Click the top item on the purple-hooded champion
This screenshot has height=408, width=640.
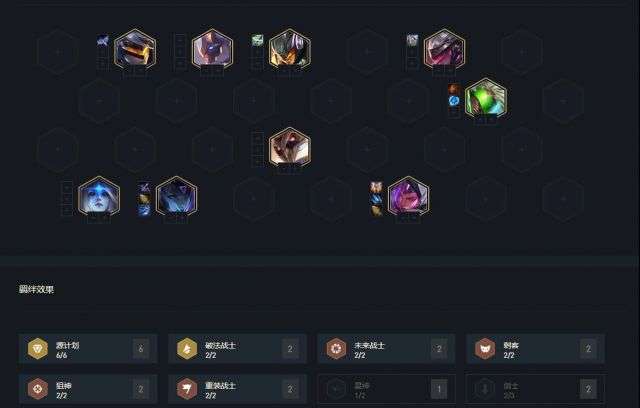(x=376, y=187)
